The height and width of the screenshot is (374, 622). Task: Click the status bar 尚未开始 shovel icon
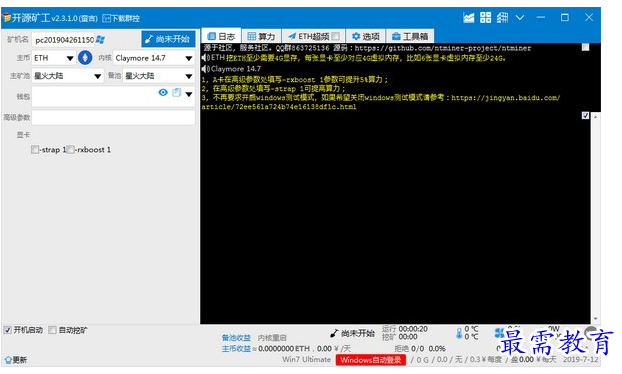pyautogui.click(x=334, y=334)
